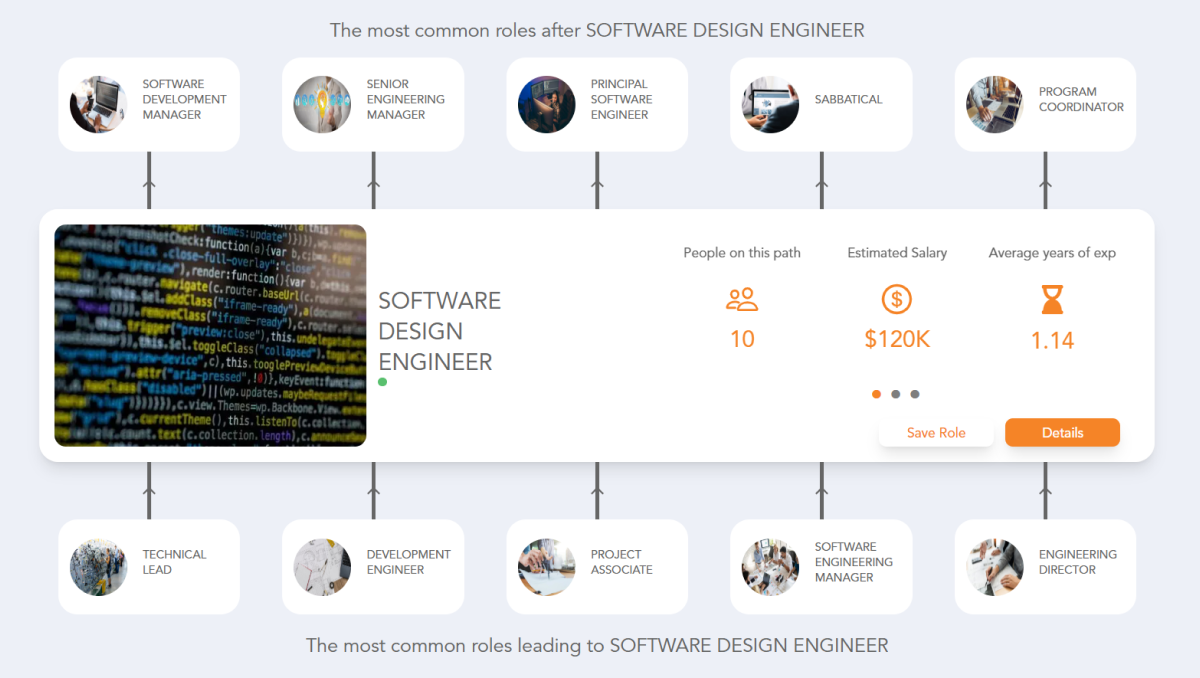Image resolution: width=1200 pixels, height=678 pixels.
Task: Click the Software Development Manager avatar icon
Action: pyautogui.click(x=97, y=103)
